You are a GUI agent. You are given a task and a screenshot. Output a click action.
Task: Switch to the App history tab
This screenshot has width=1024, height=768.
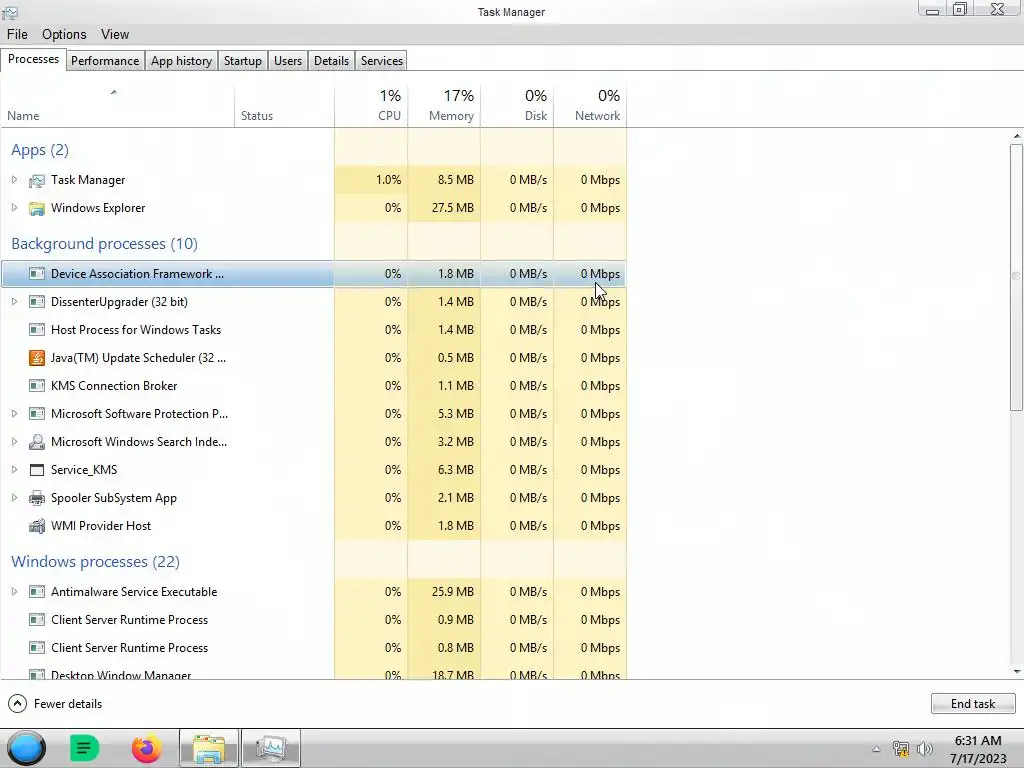182,61
